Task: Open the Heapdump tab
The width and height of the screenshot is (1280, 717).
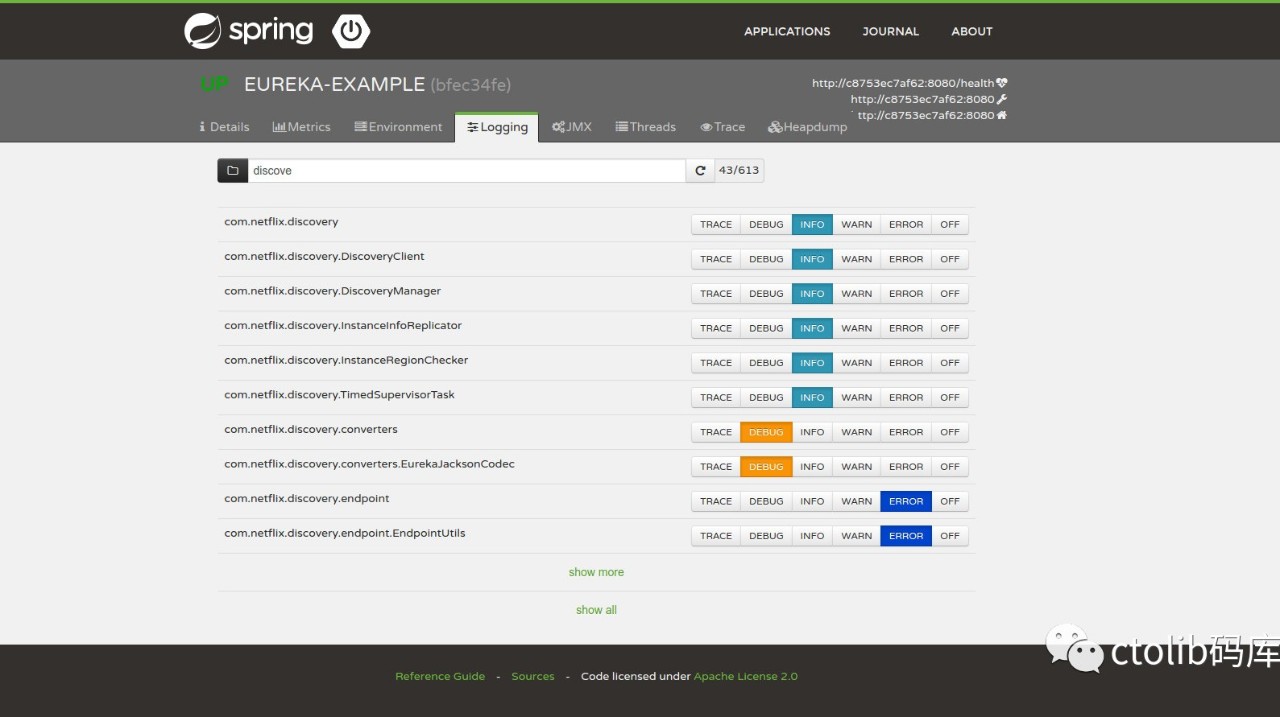Action: [x=807, y=127]
